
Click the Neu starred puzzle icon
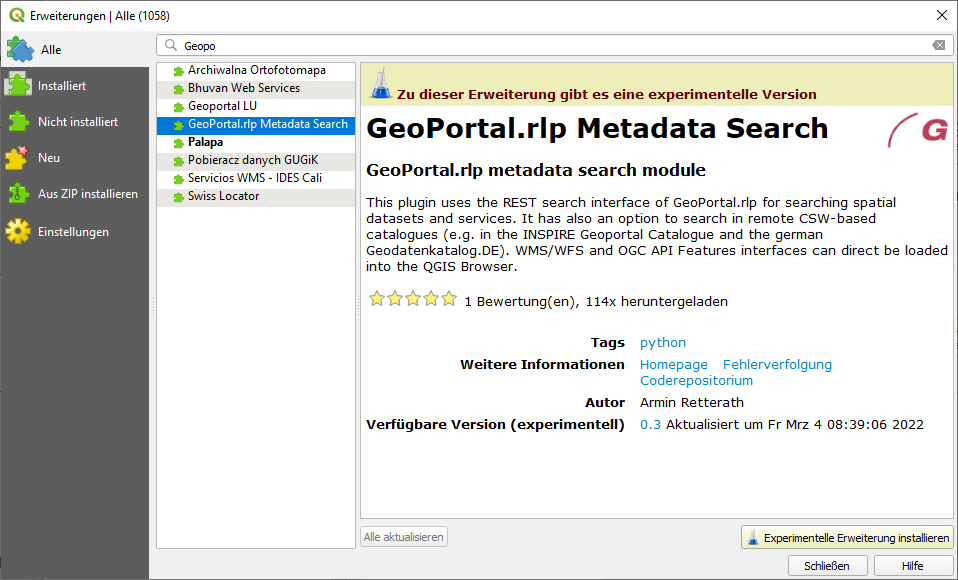tap(17, 158)
